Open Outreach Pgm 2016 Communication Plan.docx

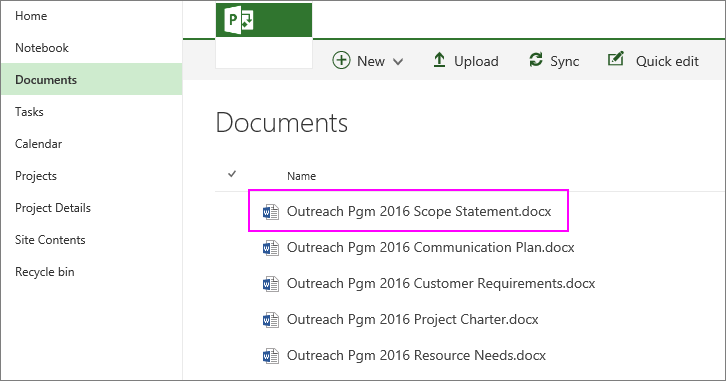(x=431, y=248)
